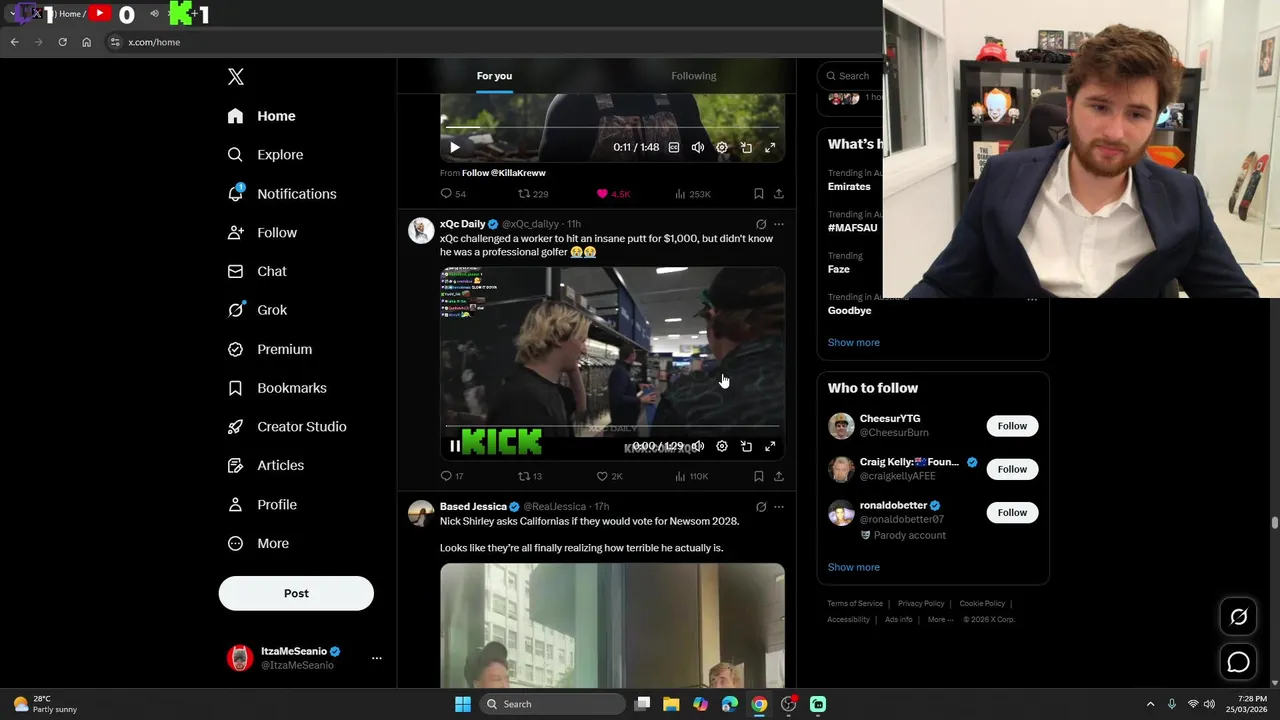The image size is (1280, 720).
Task: Click the X logo in the sidebar
Action: point(236,77)
